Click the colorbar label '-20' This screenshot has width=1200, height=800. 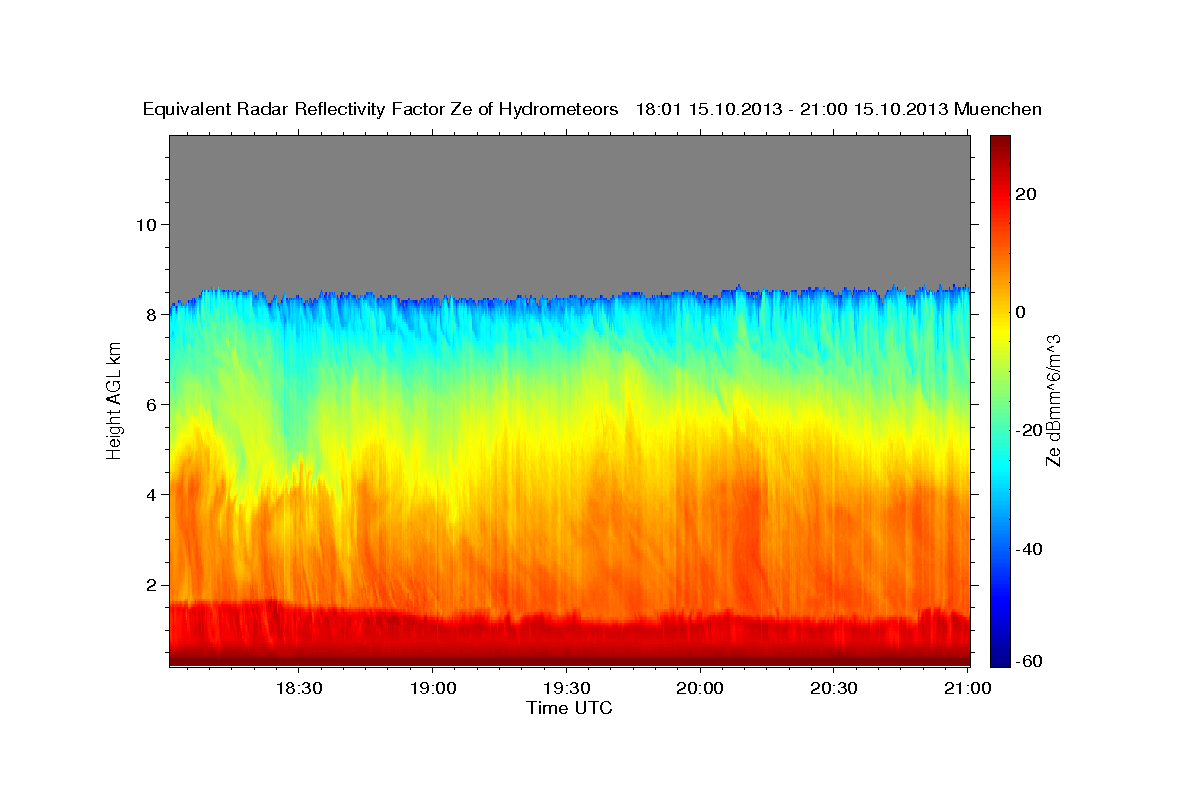pyautogui.click(x=1030, y=430)
